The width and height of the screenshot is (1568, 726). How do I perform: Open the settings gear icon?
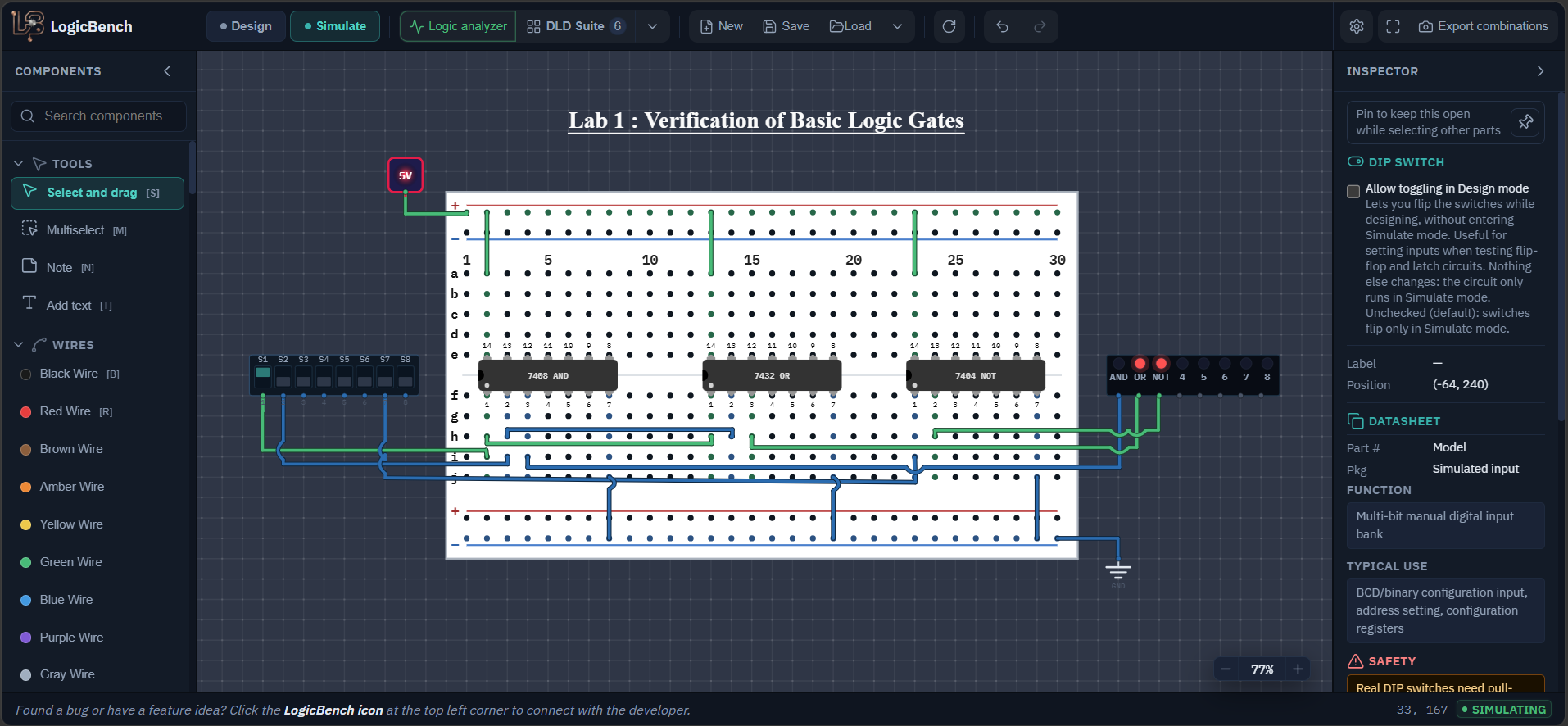(x=1357, y=26)
